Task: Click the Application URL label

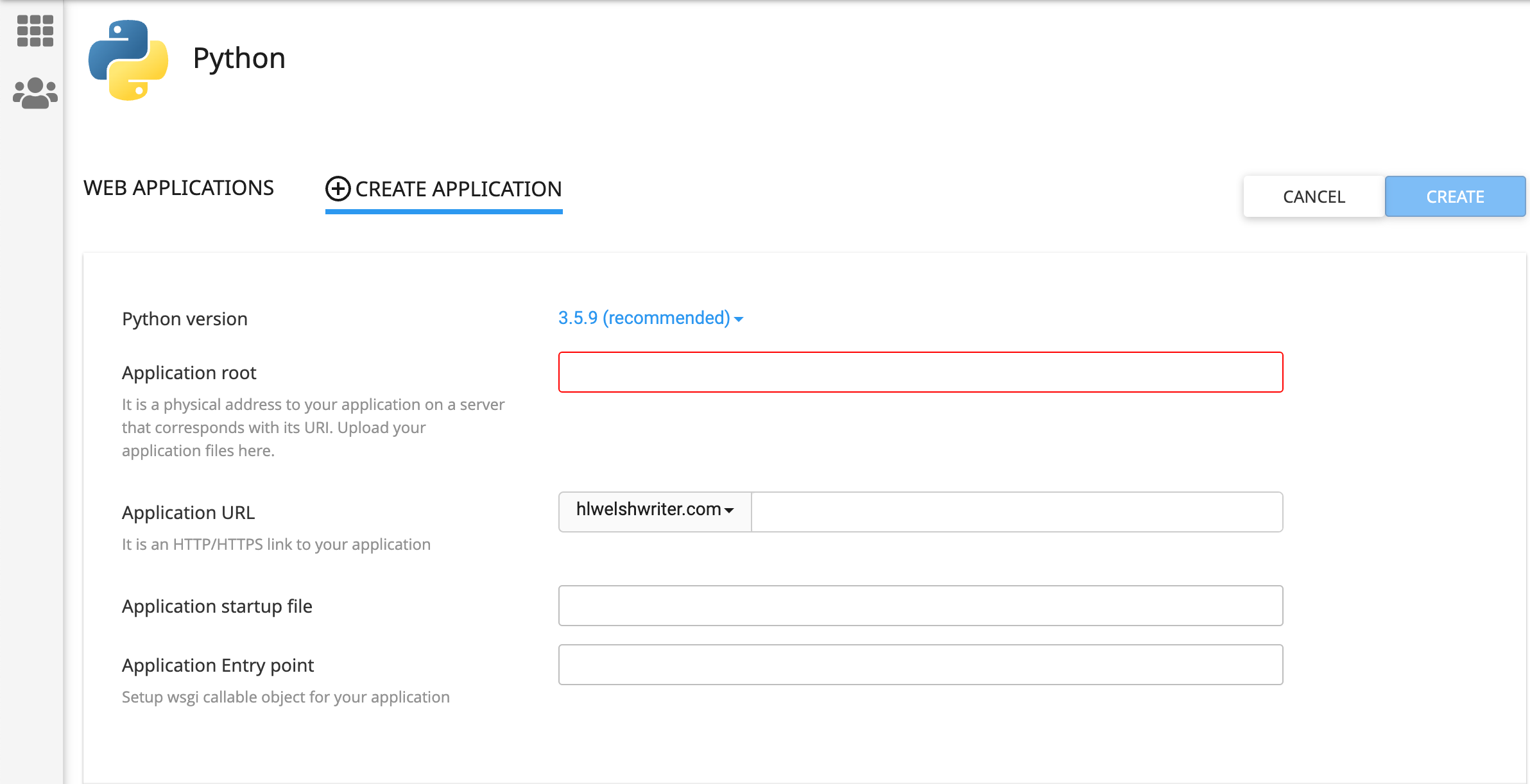Action: pyautogui.click(x=188, y=513)
